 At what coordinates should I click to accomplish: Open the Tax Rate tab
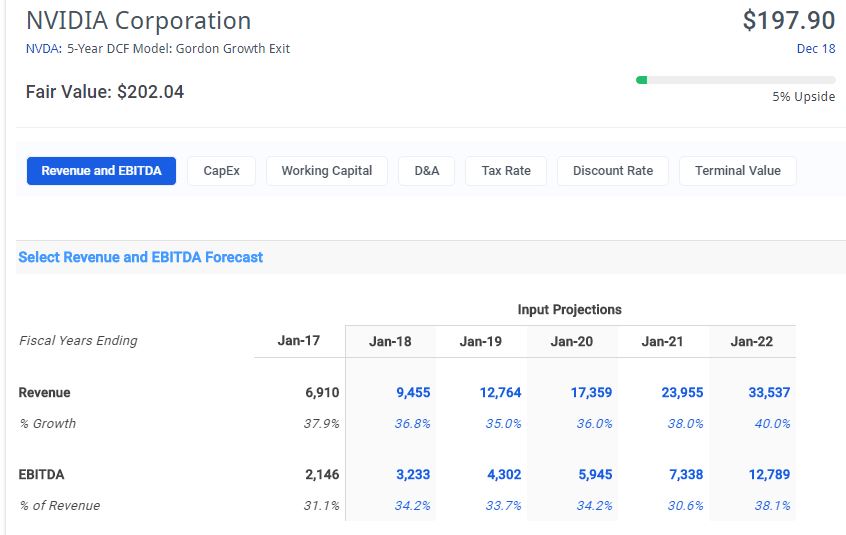click(505, 171)
